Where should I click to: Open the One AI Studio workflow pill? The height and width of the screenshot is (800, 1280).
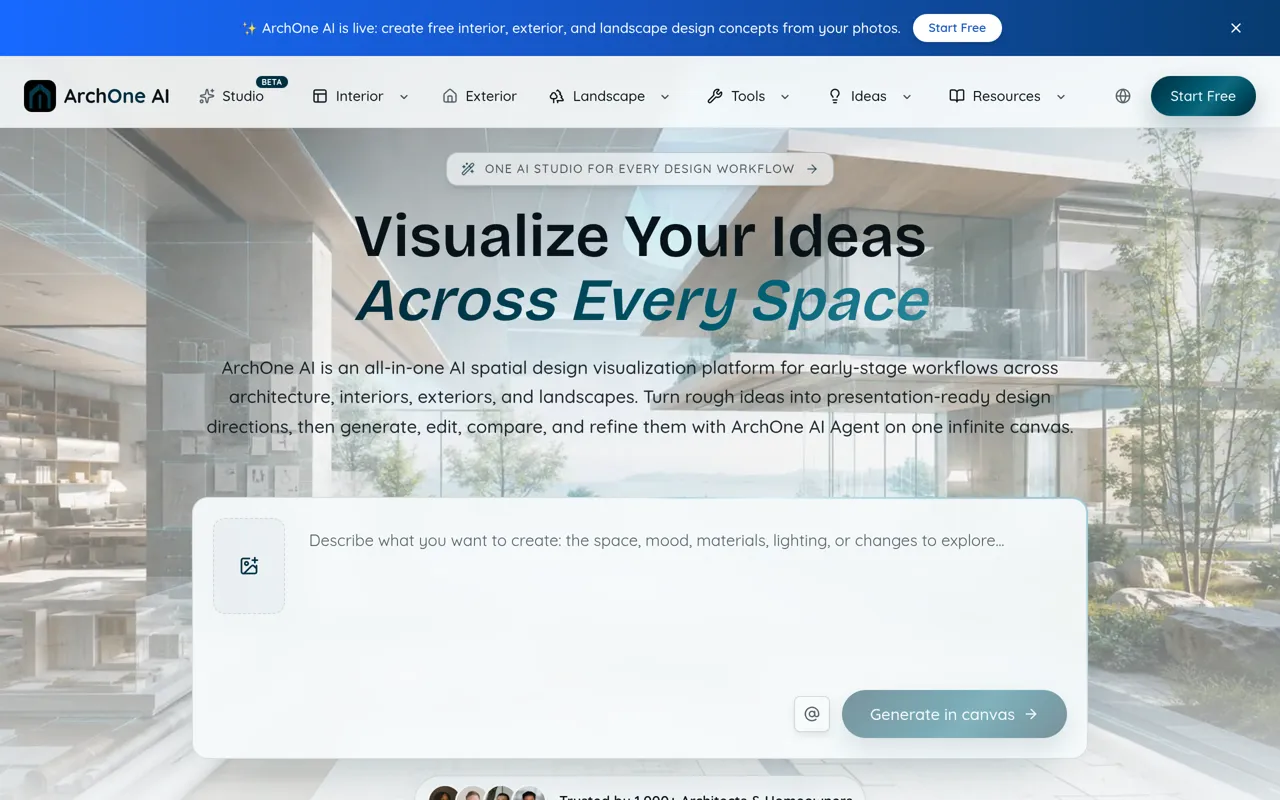(640, 169)
